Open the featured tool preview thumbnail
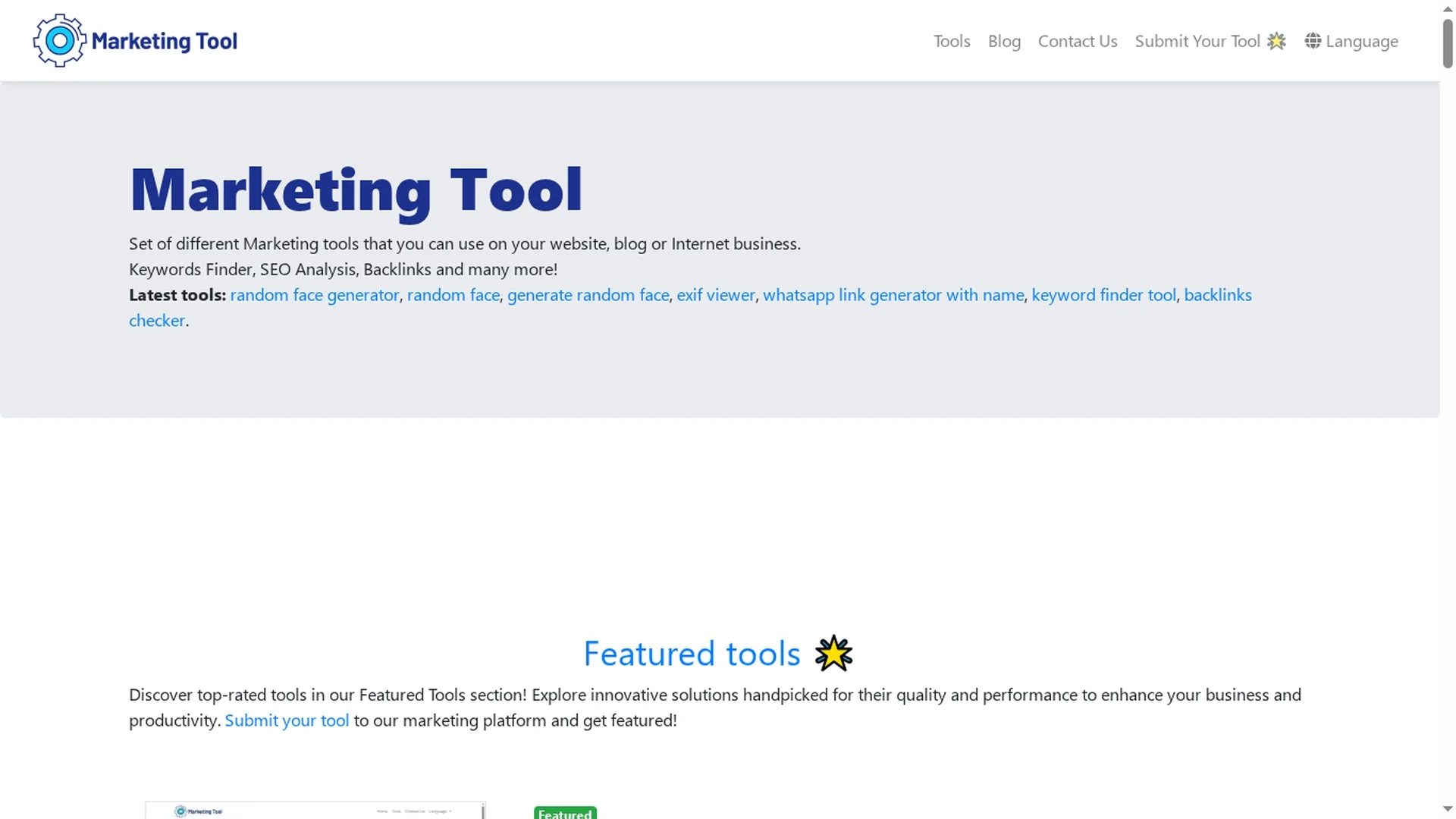The image size is (1456, 819). click(315, 810)
